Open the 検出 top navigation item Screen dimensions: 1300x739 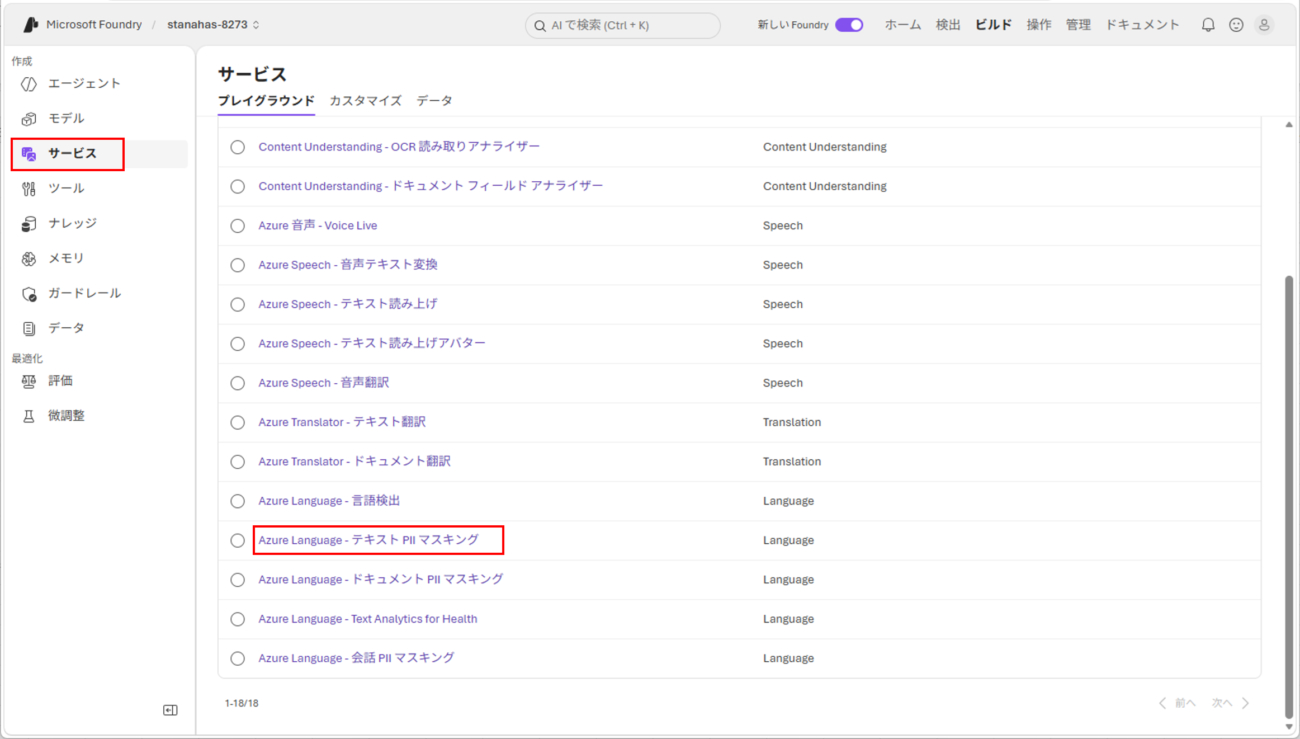pyautogui.click(x=948, y=25)
